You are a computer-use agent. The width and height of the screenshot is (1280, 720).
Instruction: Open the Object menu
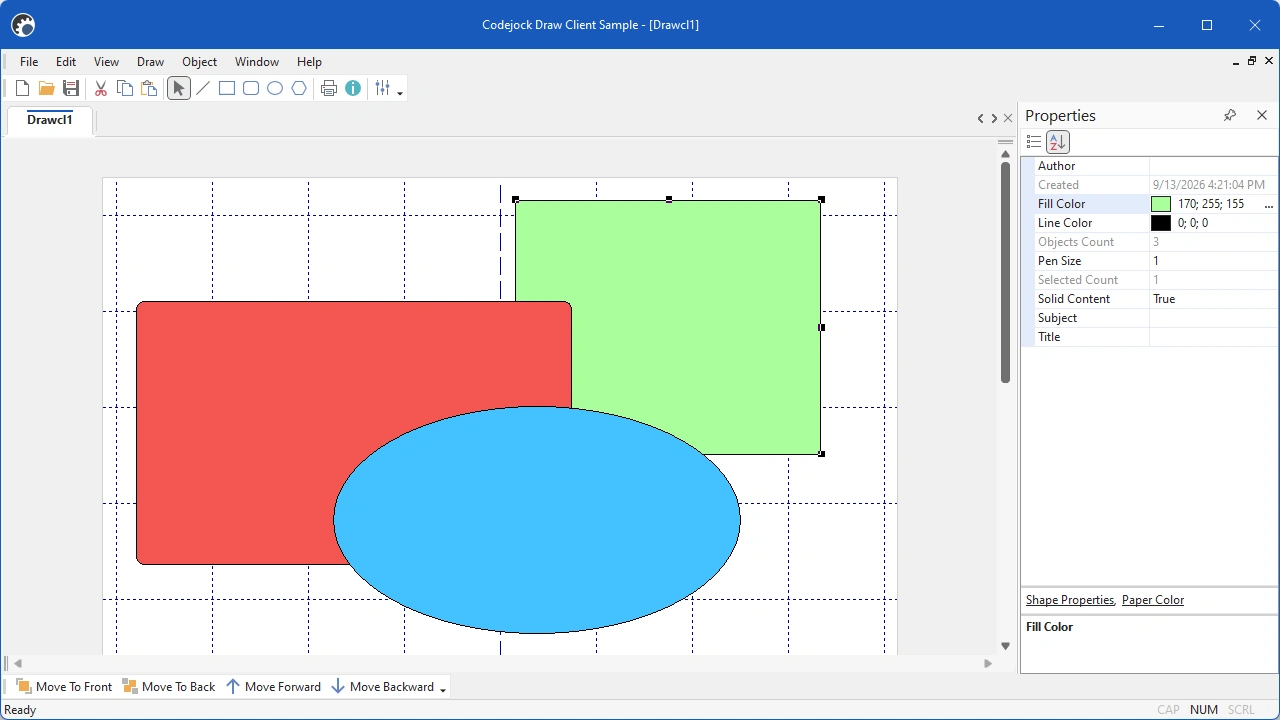(200, 62)
